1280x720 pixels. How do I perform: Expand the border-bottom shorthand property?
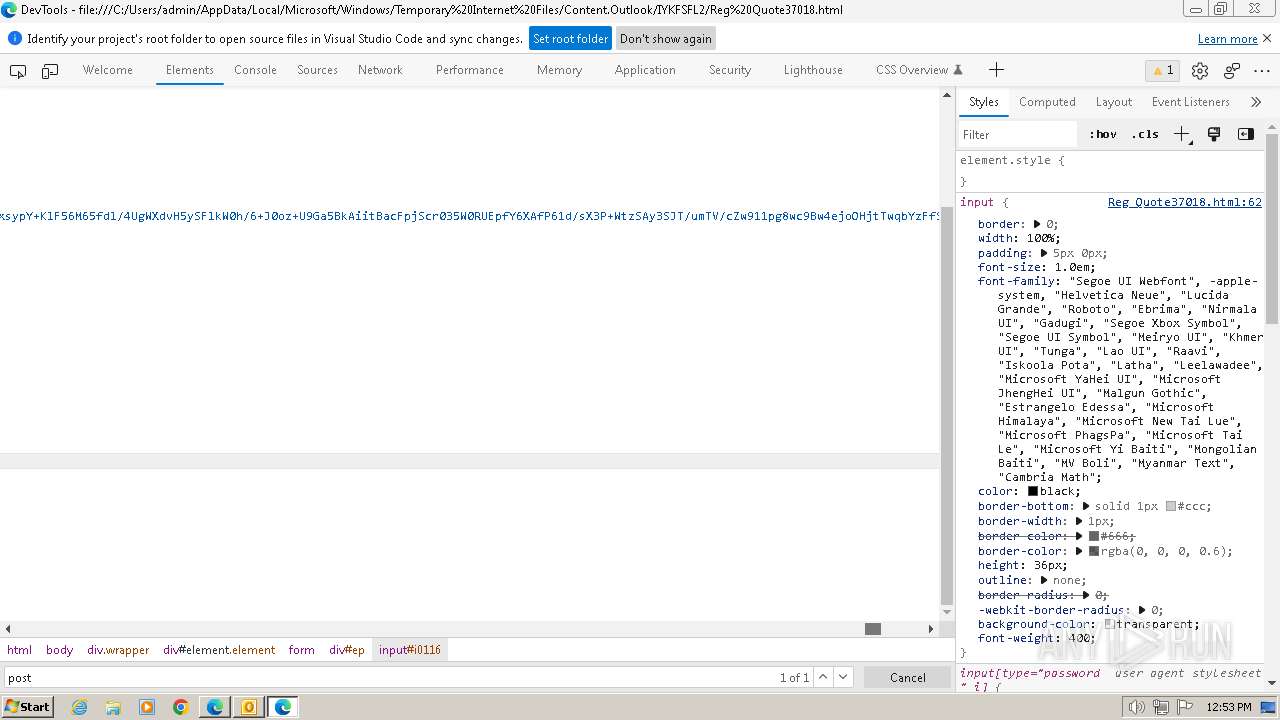tap(1086, 506)
